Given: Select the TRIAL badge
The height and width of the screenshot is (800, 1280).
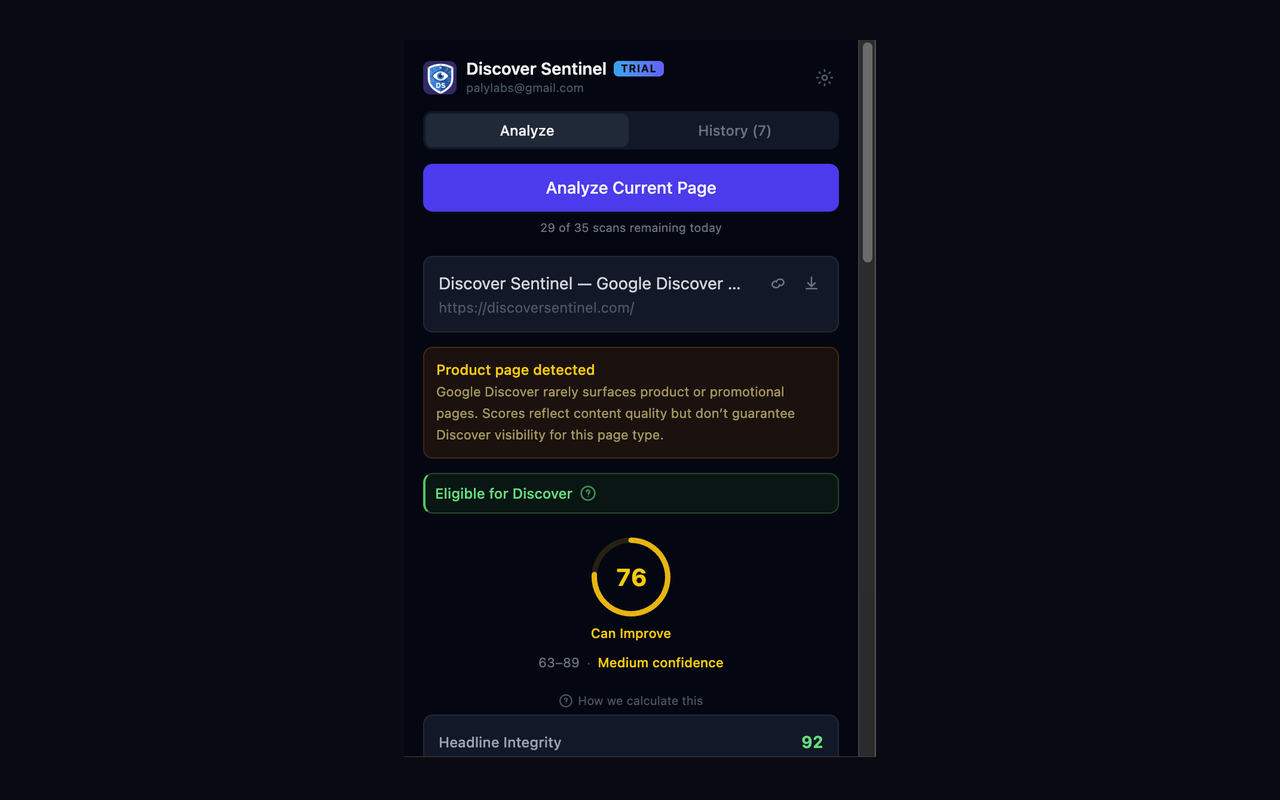Looking at the screenshot, I should tap(639, 69).
